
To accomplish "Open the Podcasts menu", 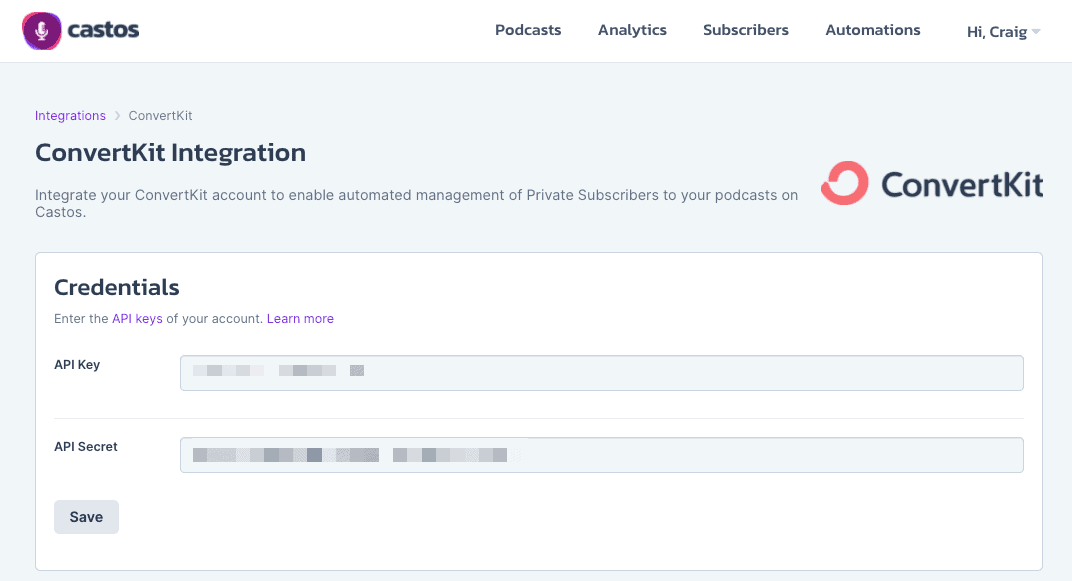I will point(528,30).
